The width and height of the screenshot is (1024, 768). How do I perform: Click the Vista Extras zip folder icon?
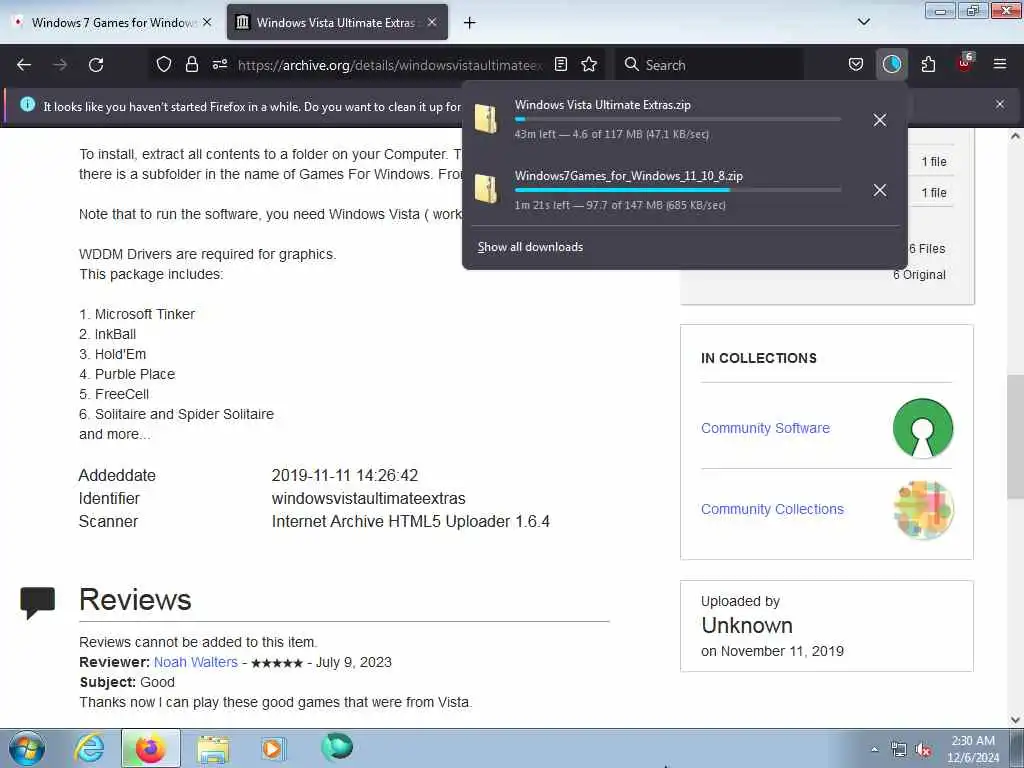coord(487,119)
